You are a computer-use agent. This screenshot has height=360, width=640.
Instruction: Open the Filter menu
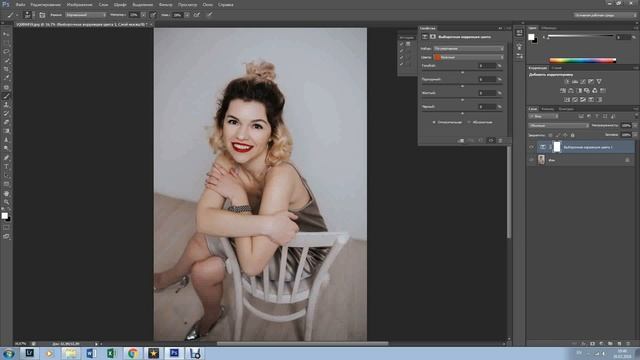point(165,4)
